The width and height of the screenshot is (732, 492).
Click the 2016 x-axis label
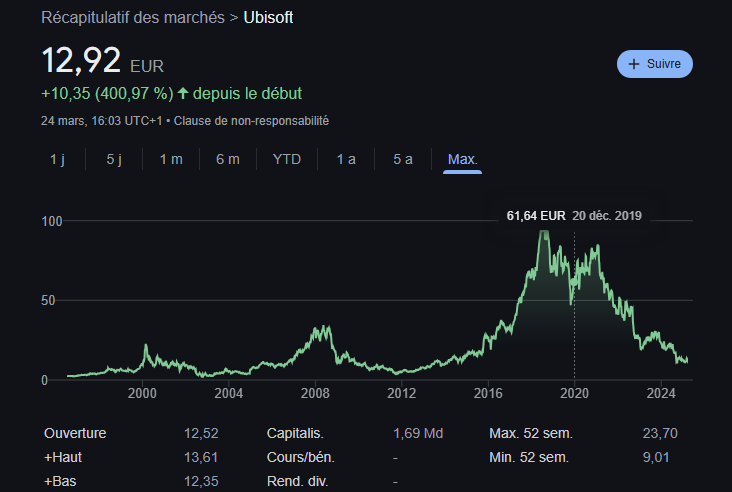click(488, 394)
